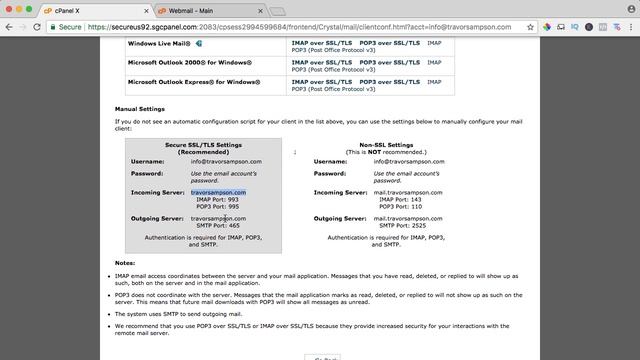Click the Go Back button at bottom
Viewport: 640px width, 360px height.
click(x=322, y=358)
